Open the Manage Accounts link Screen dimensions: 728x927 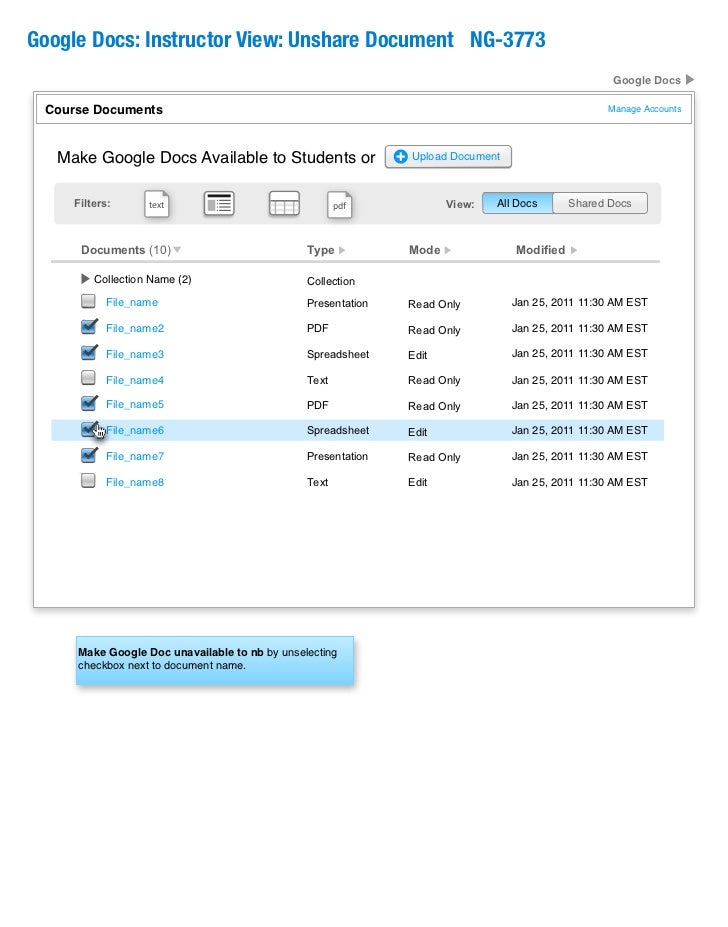[644, 109]
